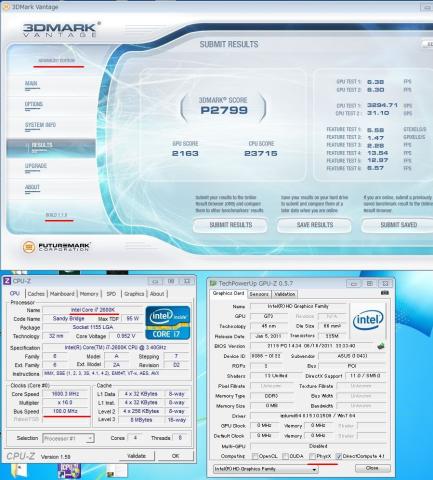Click the Futuremark Corporation logo
Viewport: 433px width, 480px height.
click(x=56, y=247)
